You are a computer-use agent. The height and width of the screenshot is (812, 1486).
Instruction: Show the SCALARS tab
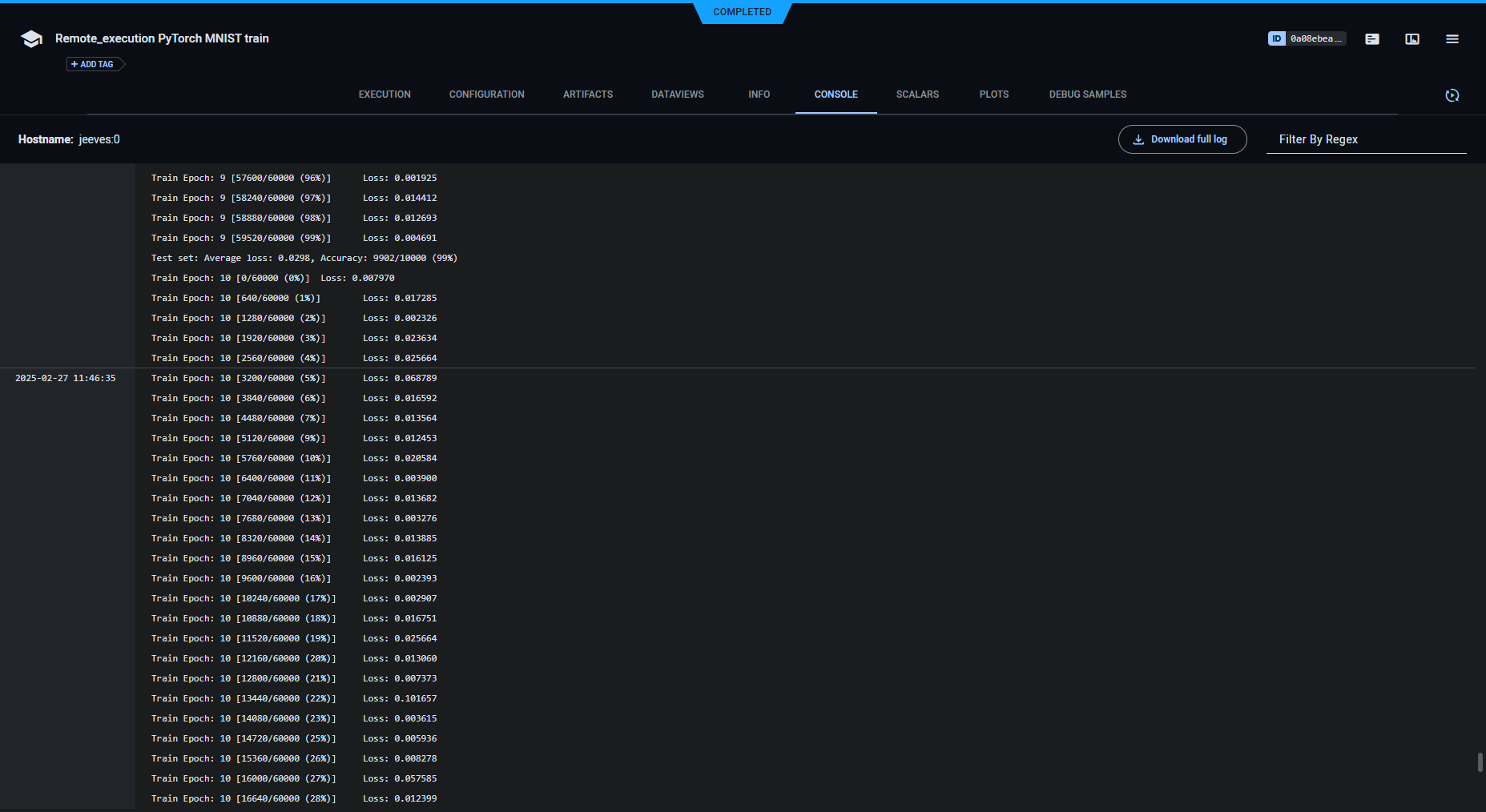point(917,94)
